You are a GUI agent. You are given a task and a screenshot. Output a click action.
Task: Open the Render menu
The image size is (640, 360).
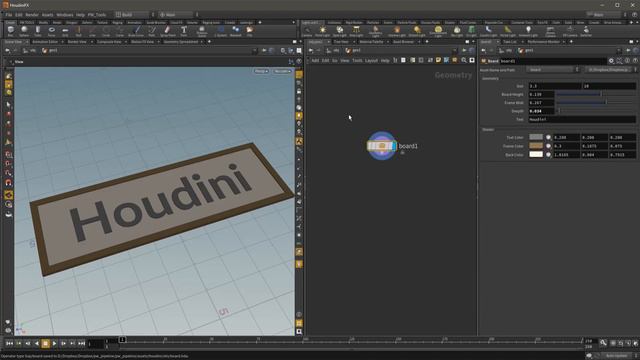32,15
